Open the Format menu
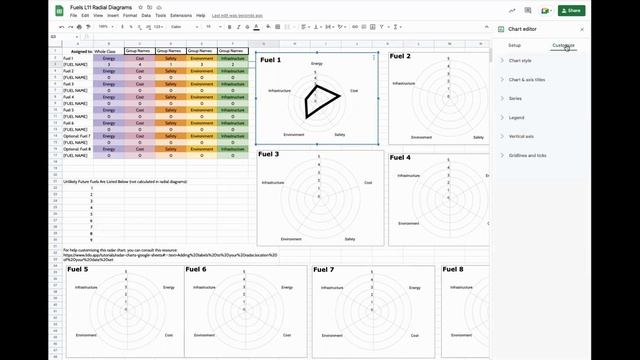 [130, 16]
